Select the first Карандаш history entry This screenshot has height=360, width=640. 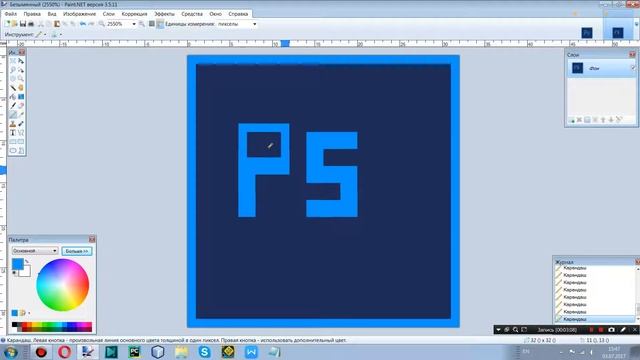pyautogui.click(x=596, y=268)
